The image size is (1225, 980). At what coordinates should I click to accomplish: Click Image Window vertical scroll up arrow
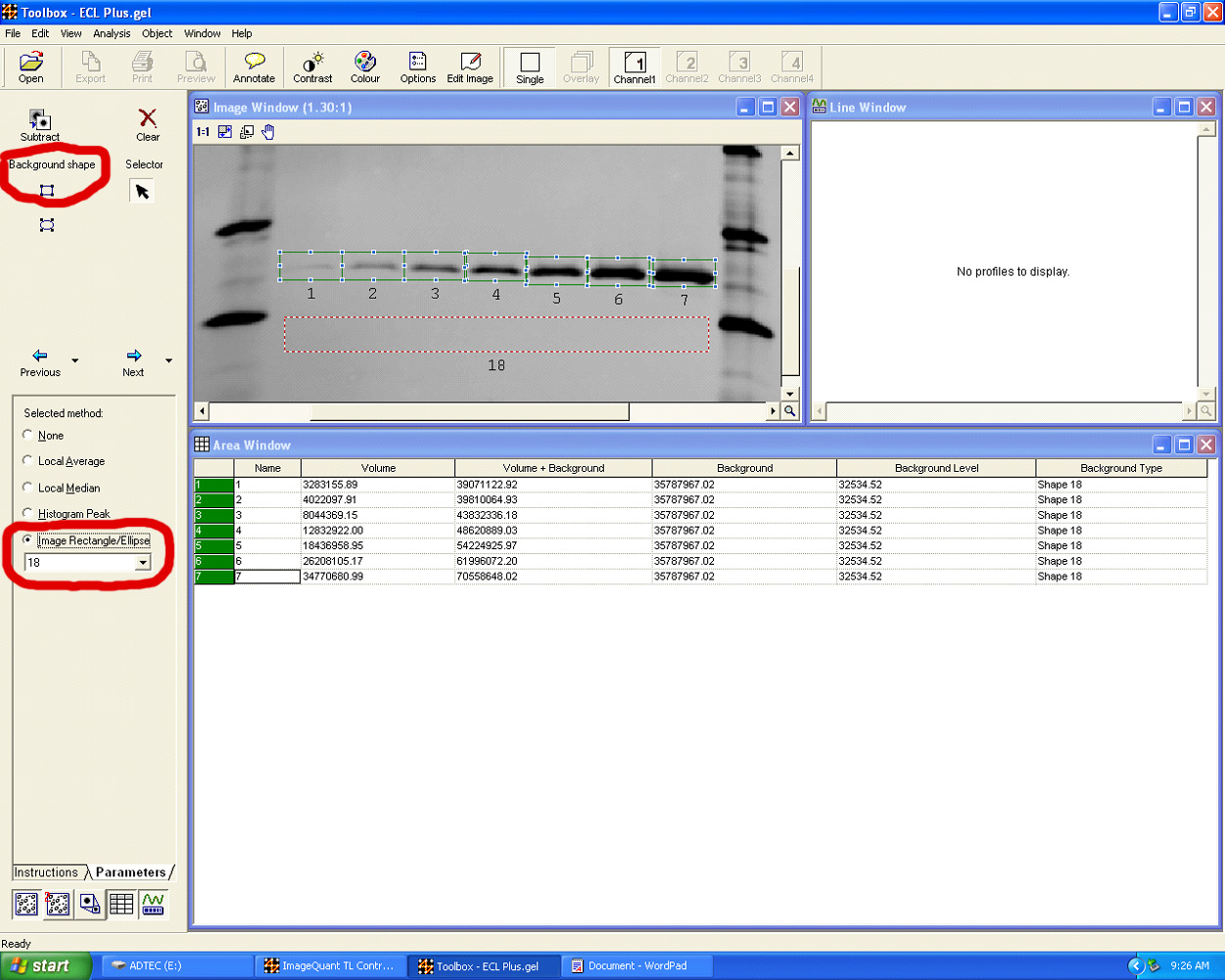pos(790,154)
